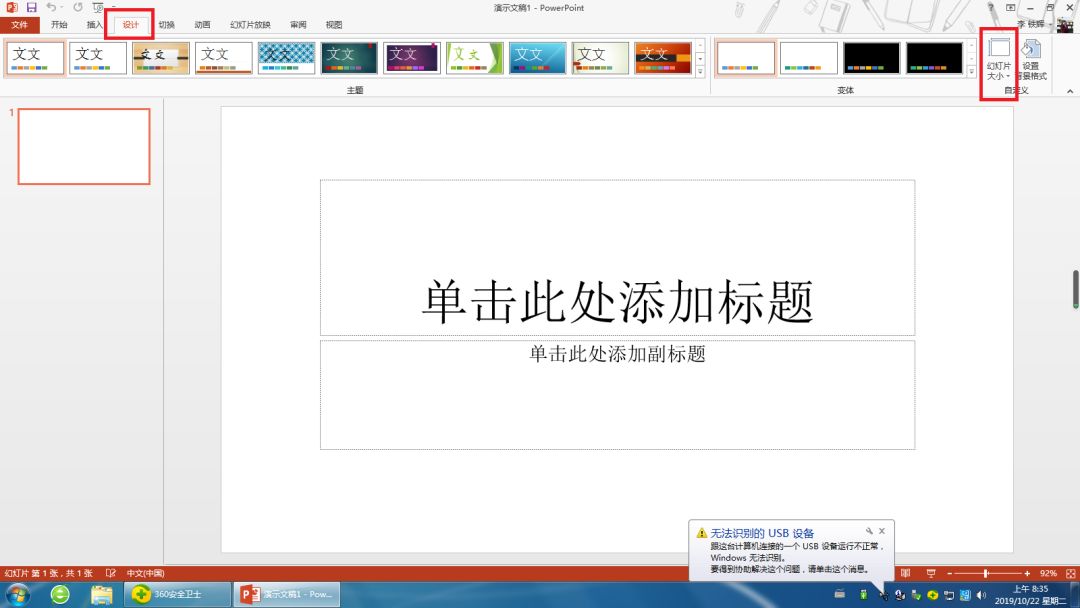This screenshot has height=608, width=1080.
Task: Expand the variants gallery More arrow
Action: (x=971, y=71)
